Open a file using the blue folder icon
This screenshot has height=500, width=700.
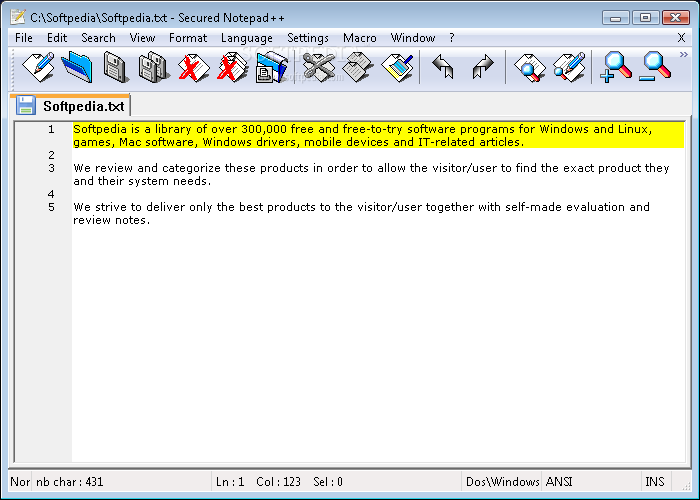[x=77, y=67]
